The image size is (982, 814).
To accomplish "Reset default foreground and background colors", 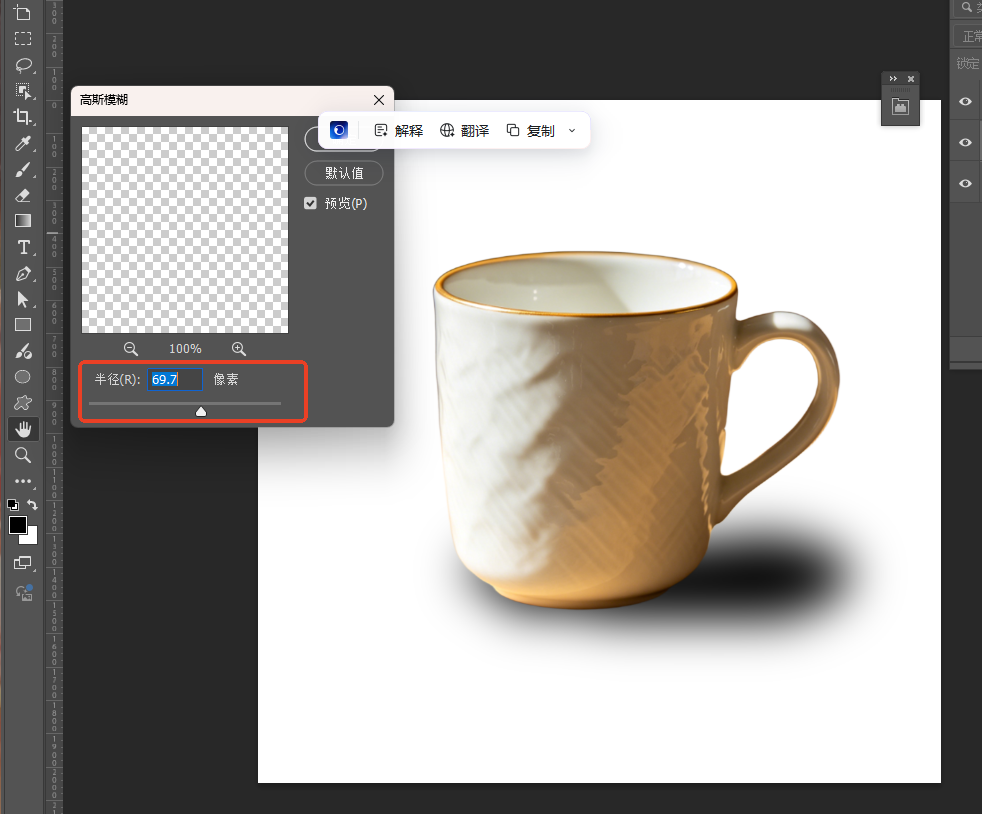I will [x=13, y=504].
